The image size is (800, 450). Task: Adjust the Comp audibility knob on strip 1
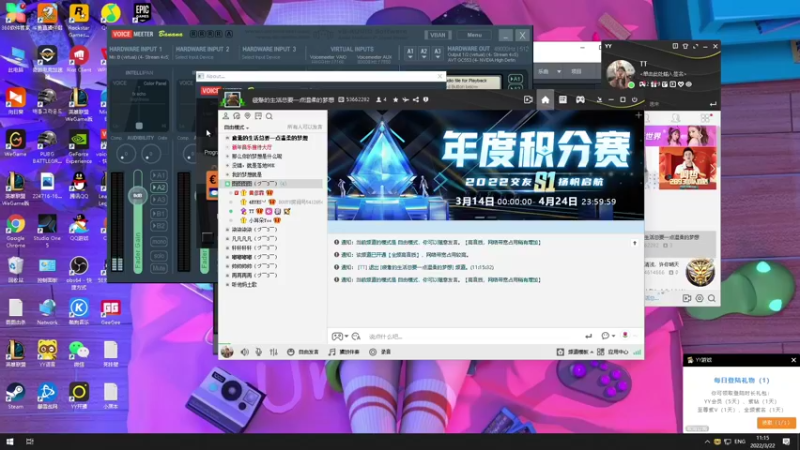click(126, 153)
